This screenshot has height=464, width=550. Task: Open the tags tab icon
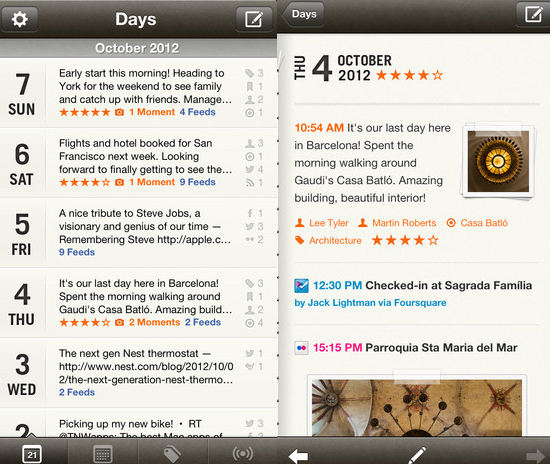[173, 454]
